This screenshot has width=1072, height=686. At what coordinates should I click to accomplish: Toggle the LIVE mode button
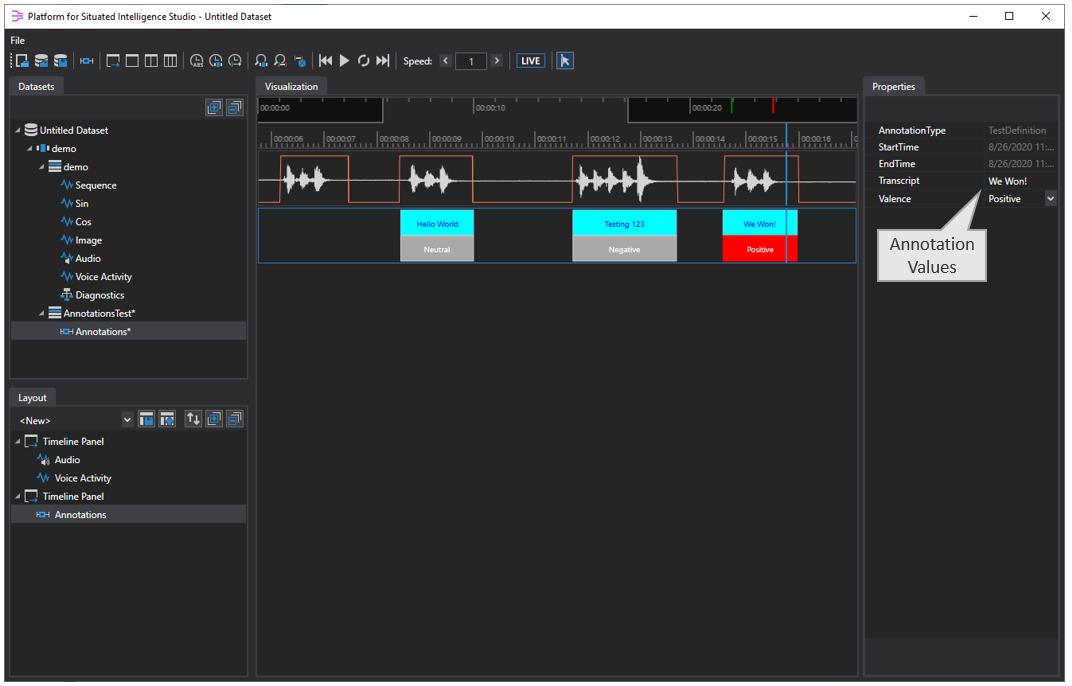pyautogui.click(x=530, y=61)
